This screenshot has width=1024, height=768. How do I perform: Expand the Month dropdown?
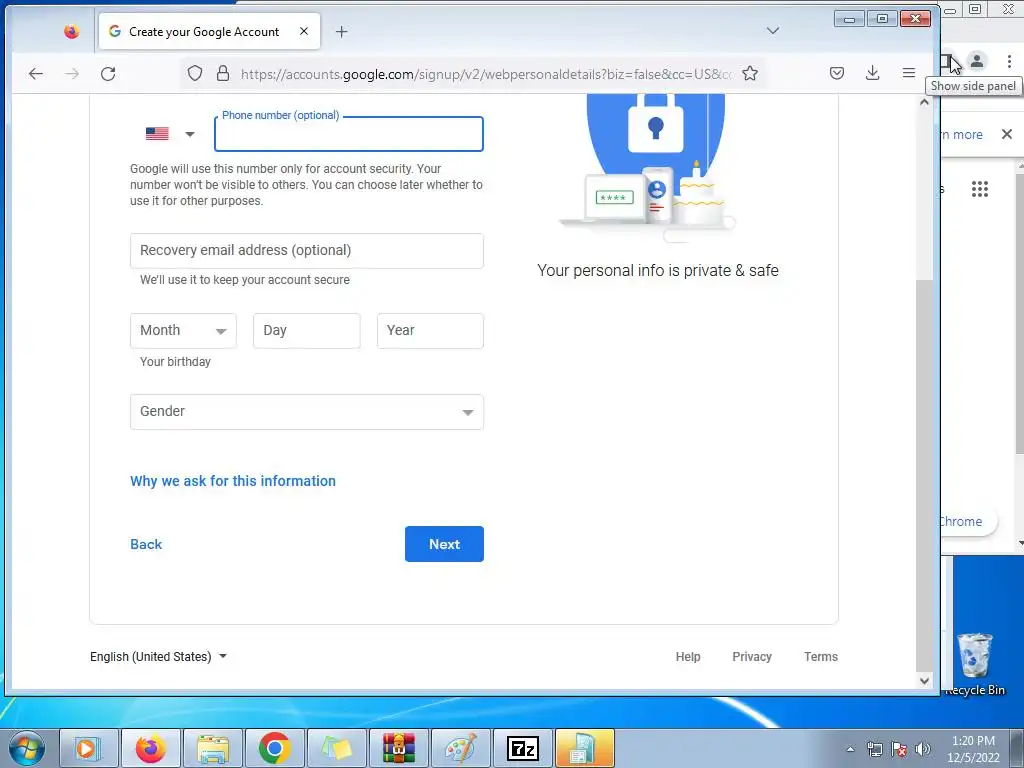(x=184, y=330)
